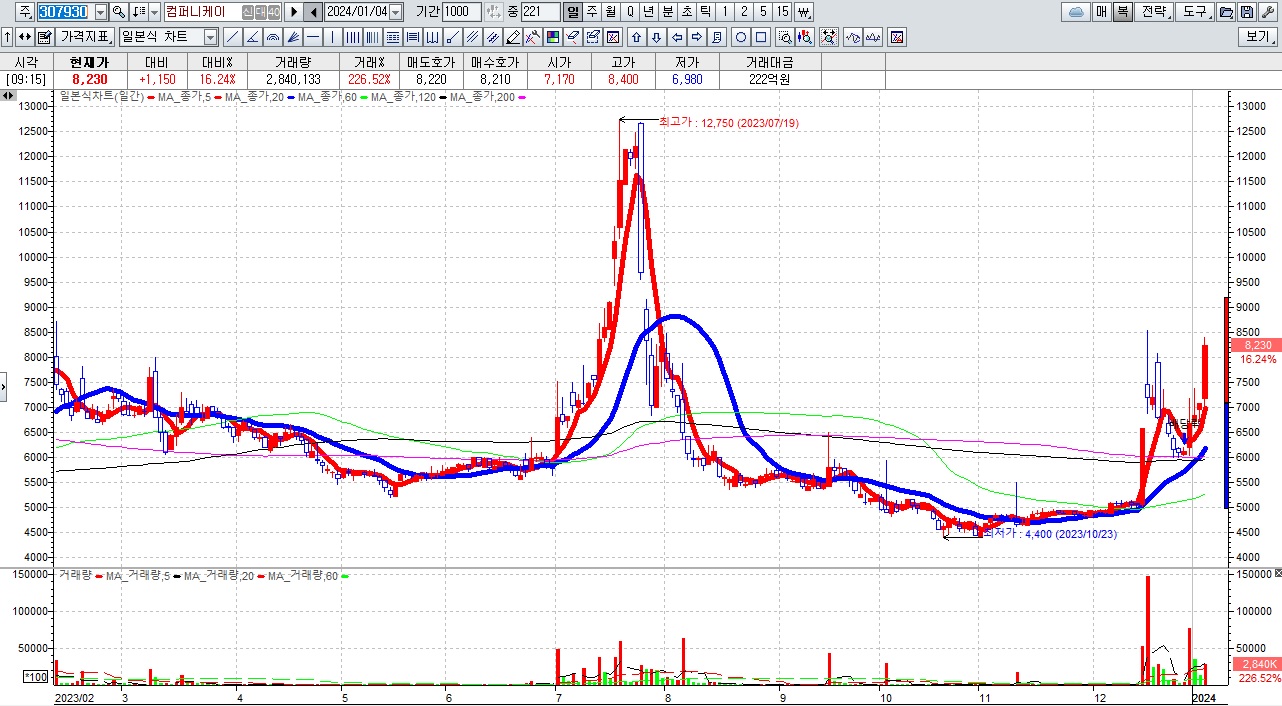Click the play forward triangle button
The image size is (1282, 706).
pos(294,12)
